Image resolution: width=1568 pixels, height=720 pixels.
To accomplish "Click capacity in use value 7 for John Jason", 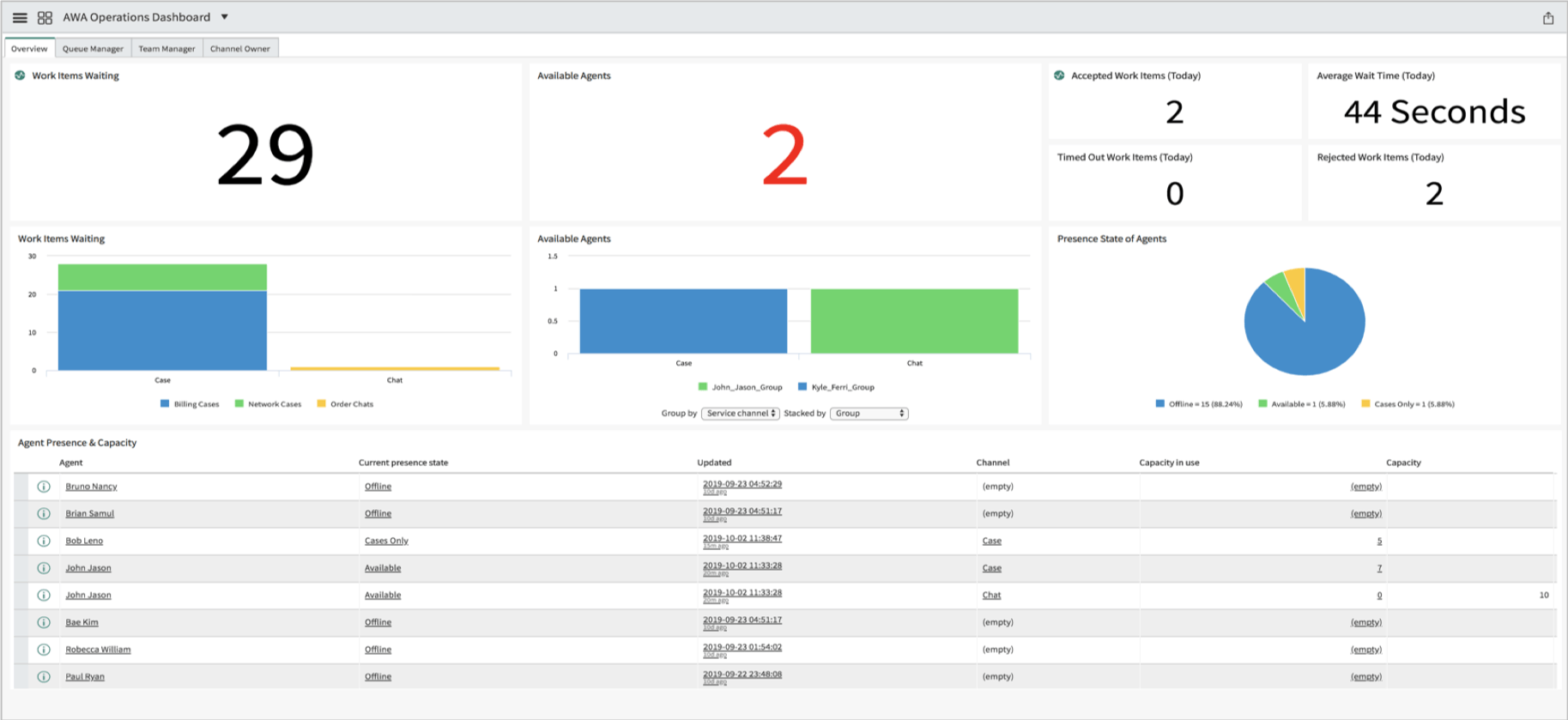I will 1379,568.
